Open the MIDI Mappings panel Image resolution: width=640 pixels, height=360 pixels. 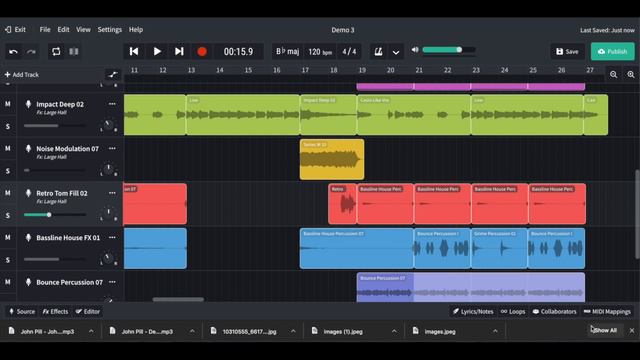coord(607,311)
